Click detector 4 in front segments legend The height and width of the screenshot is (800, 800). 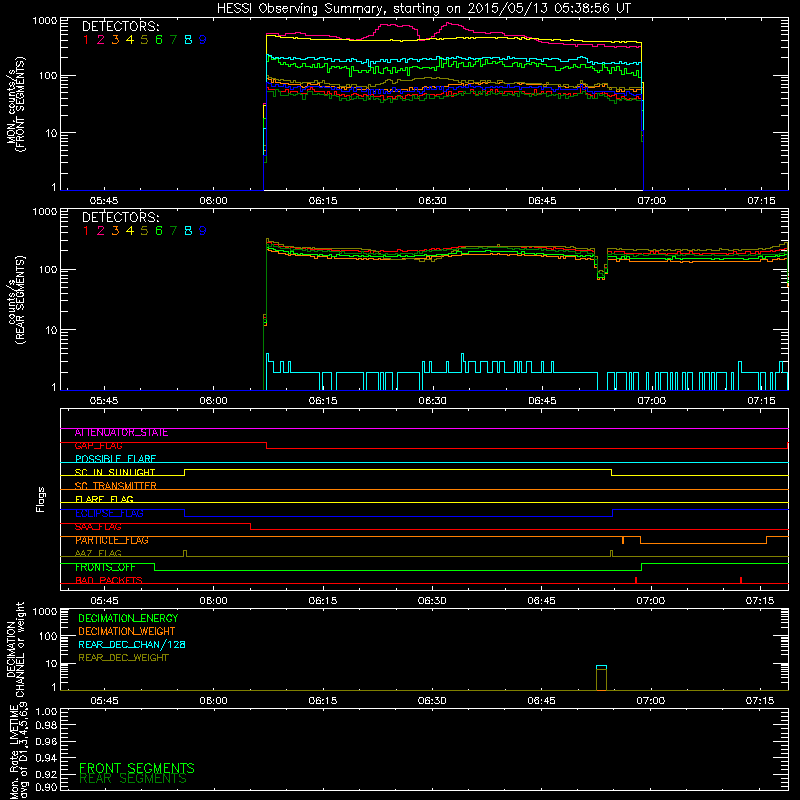pos(130,40)
